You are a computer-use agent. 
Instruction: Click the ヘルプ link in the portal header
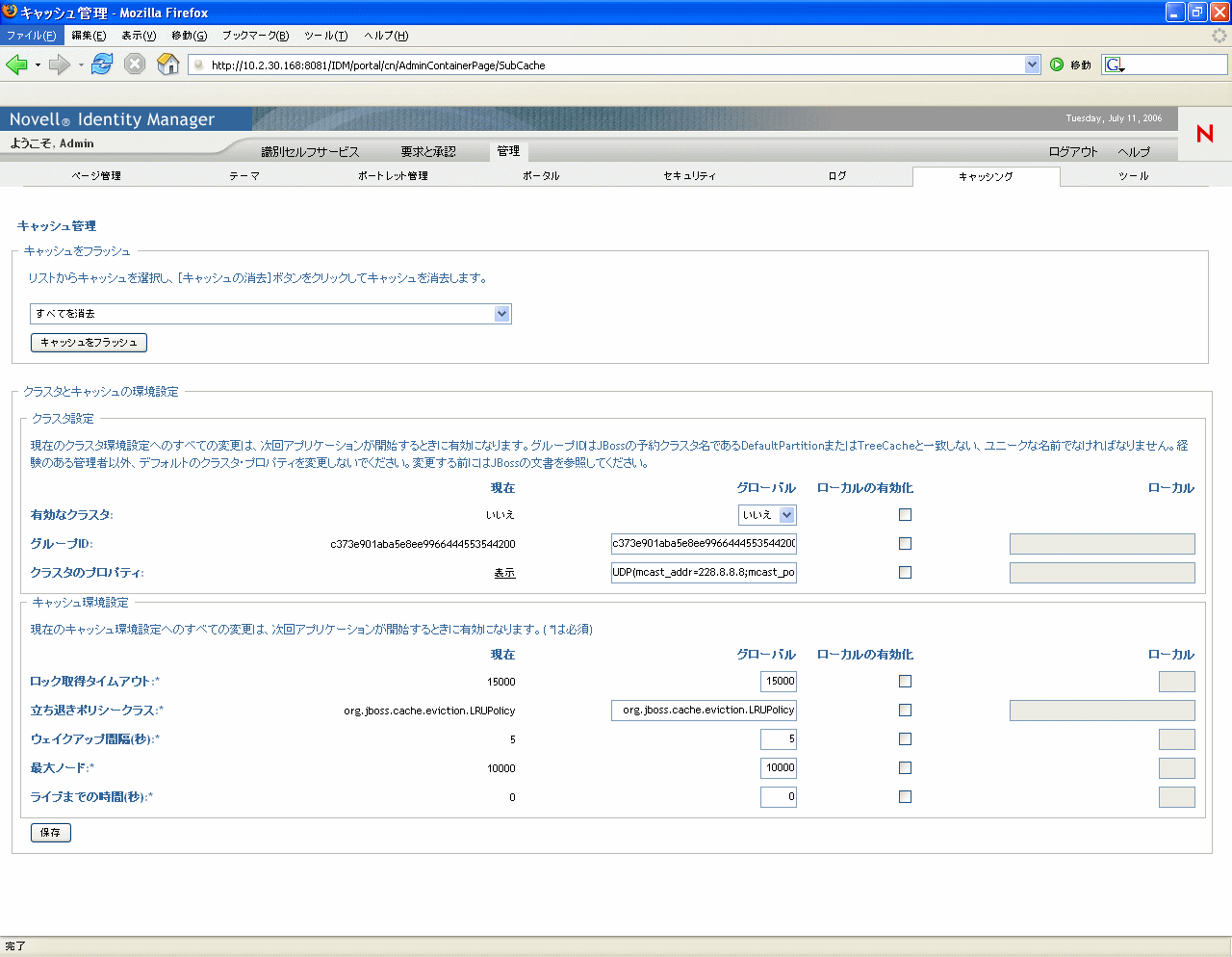click(1134, 152)
